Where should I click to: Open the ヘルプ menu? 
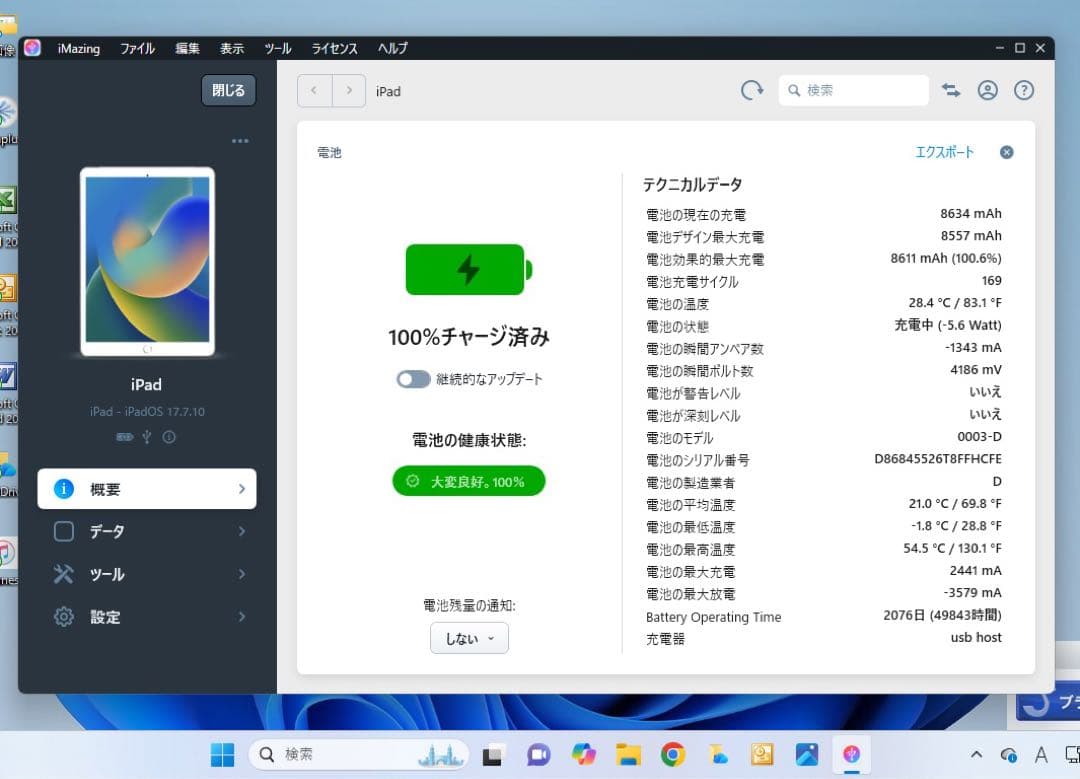click(x=393, y=49)
